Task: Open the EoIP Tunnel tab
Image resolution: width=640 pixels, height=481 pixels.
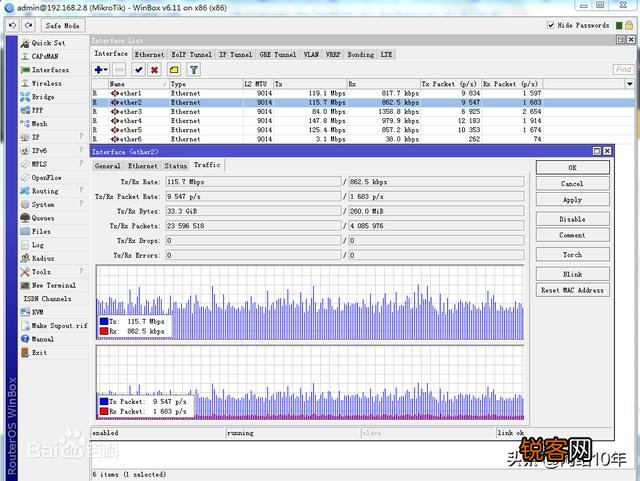Action: 191,54
